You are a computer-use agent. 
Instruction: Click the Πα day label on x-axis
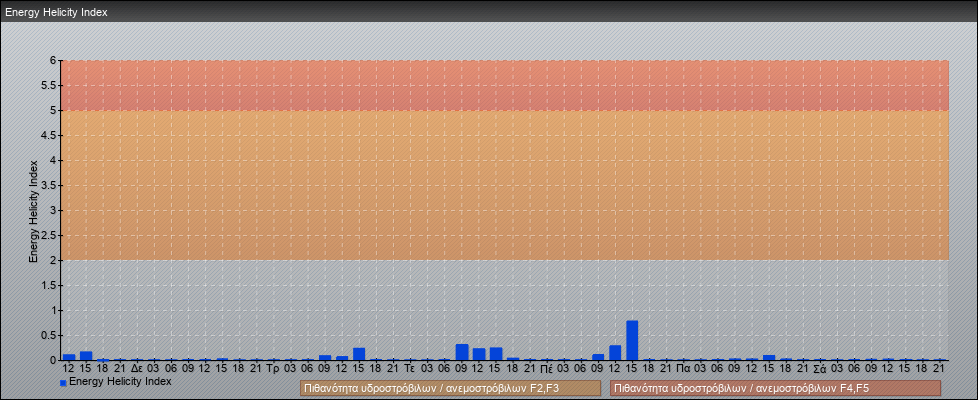pos(683,369)
